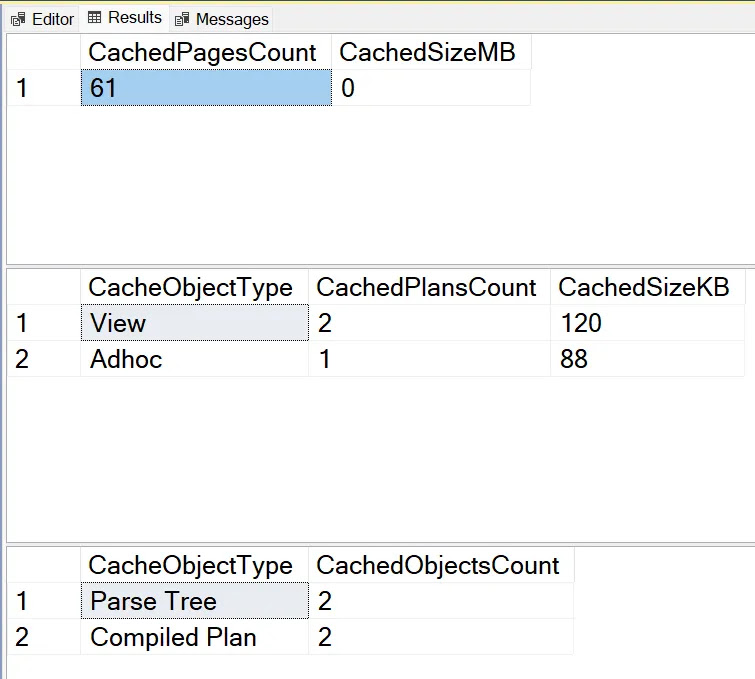This screenshot has width=755, height=679.
Task: Select the View cell
Action: point(195,323)
